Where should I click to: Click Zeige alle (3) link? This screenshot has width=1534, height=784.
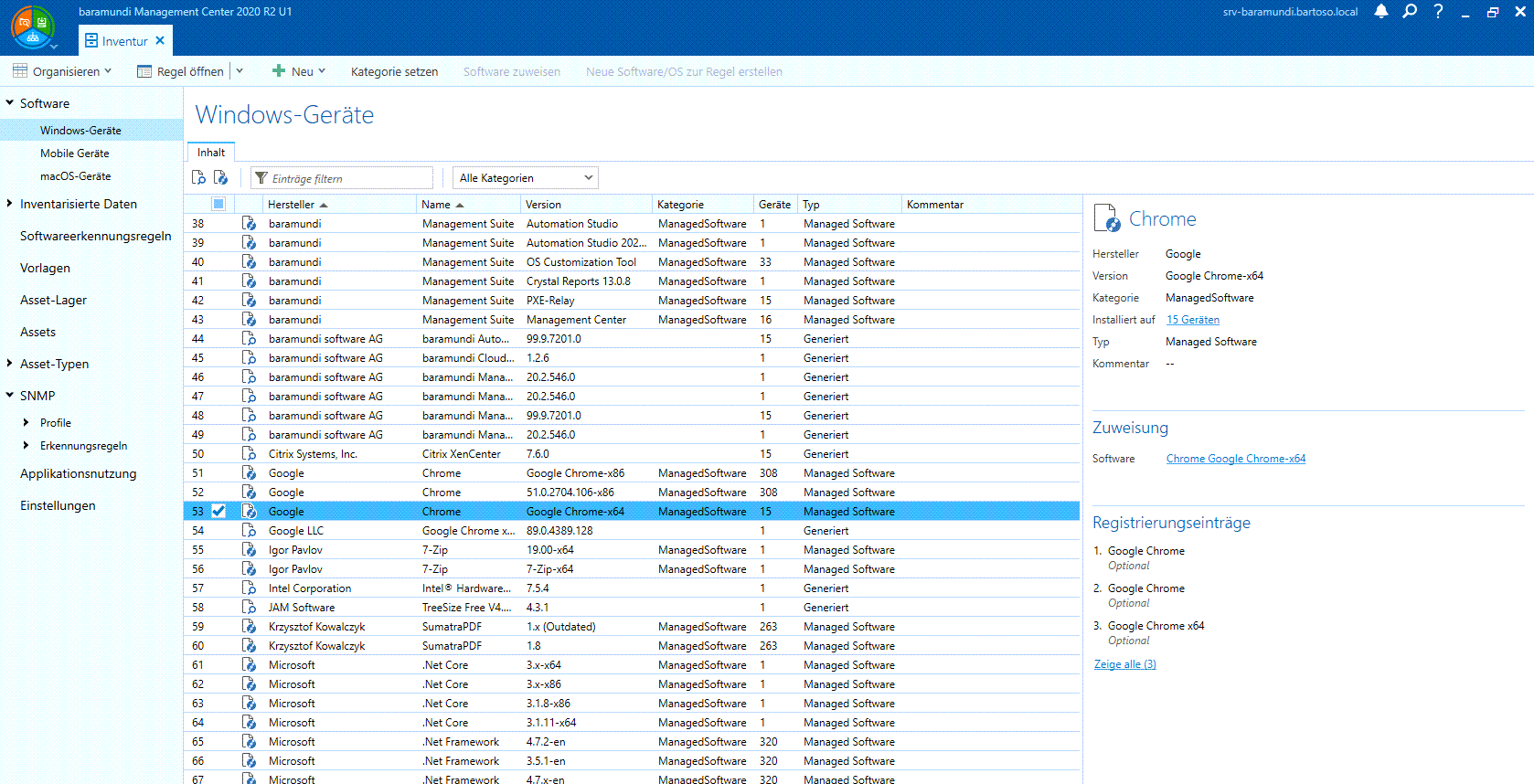pos(1125,664)
